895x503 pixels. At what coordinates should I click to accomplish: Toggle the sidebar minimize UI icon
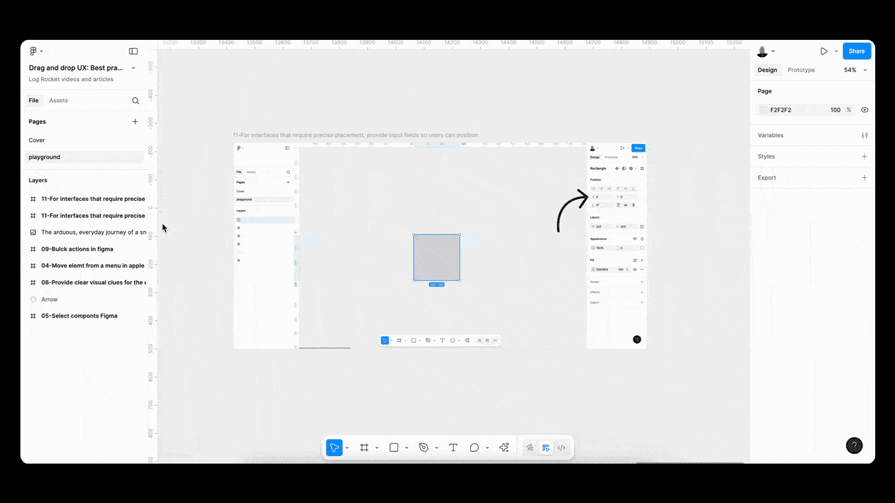coord(133,51)
